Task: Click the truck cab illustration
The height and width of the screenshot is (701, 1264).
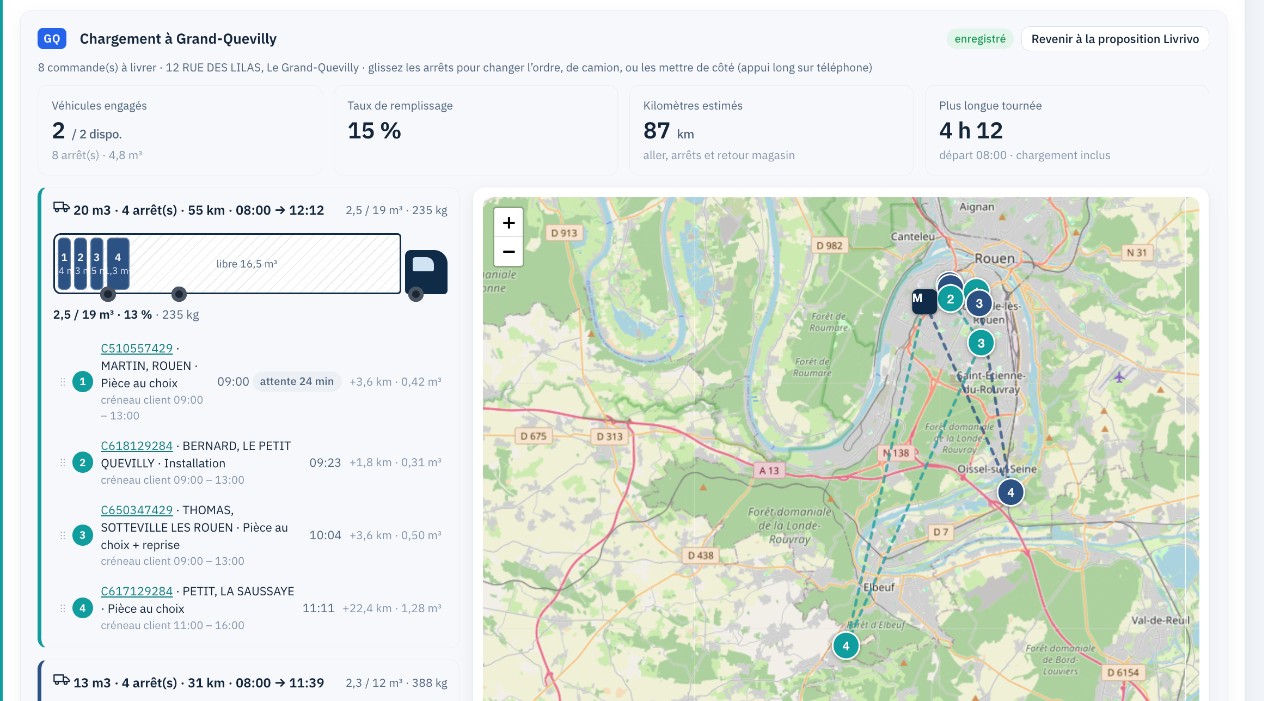Action: pyautogui.click(x=426, y=274)
